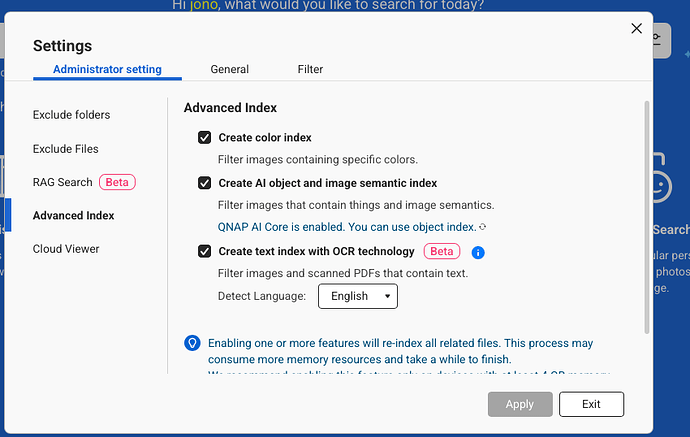Open Exclude folders in the sidebar
Screen dimensions: 690x437
coord(71,115)
